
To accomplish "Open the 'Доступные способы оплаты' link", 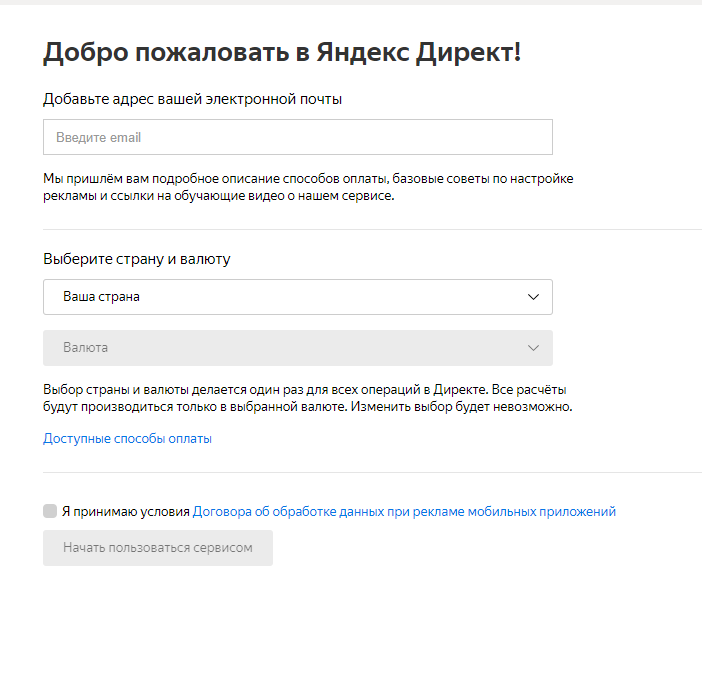I will click(x=127, y=438).
